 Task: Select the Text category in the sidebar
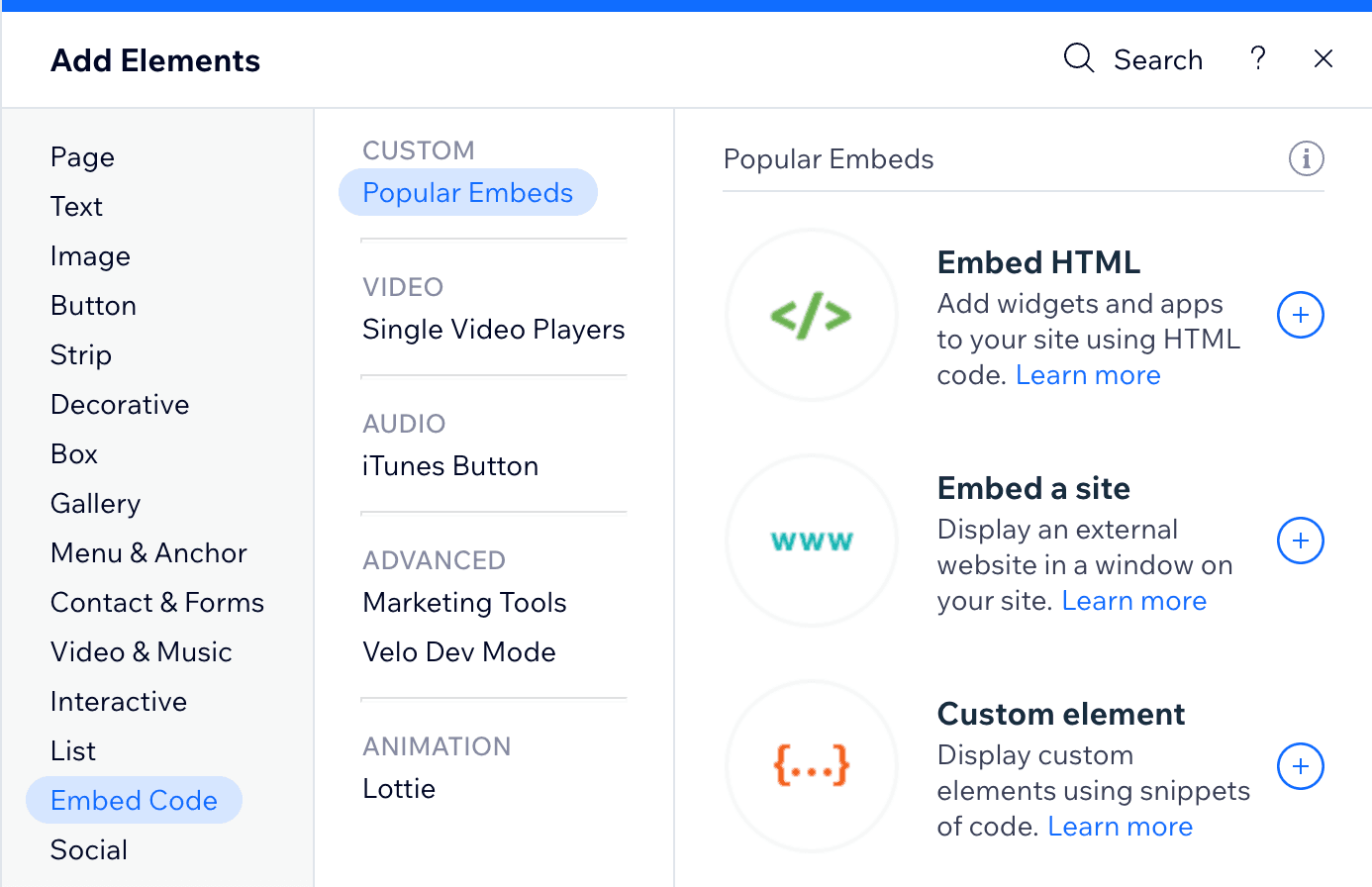[x=76, y=206]
